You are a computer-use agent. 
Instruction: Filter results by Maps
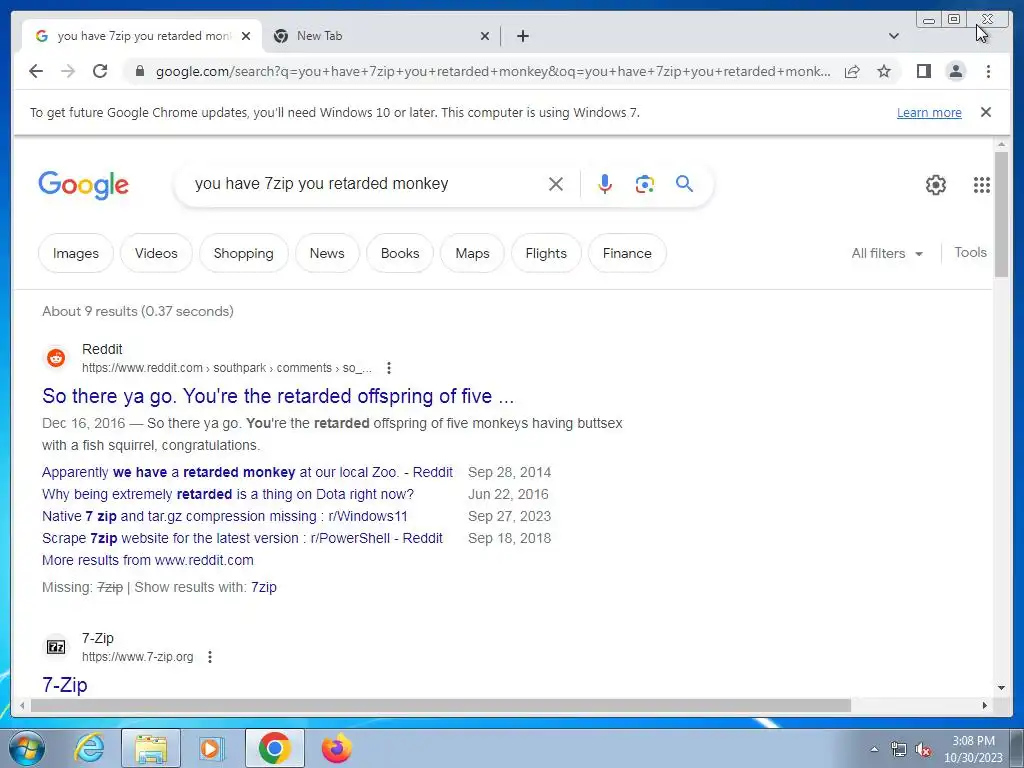[473, 253]
